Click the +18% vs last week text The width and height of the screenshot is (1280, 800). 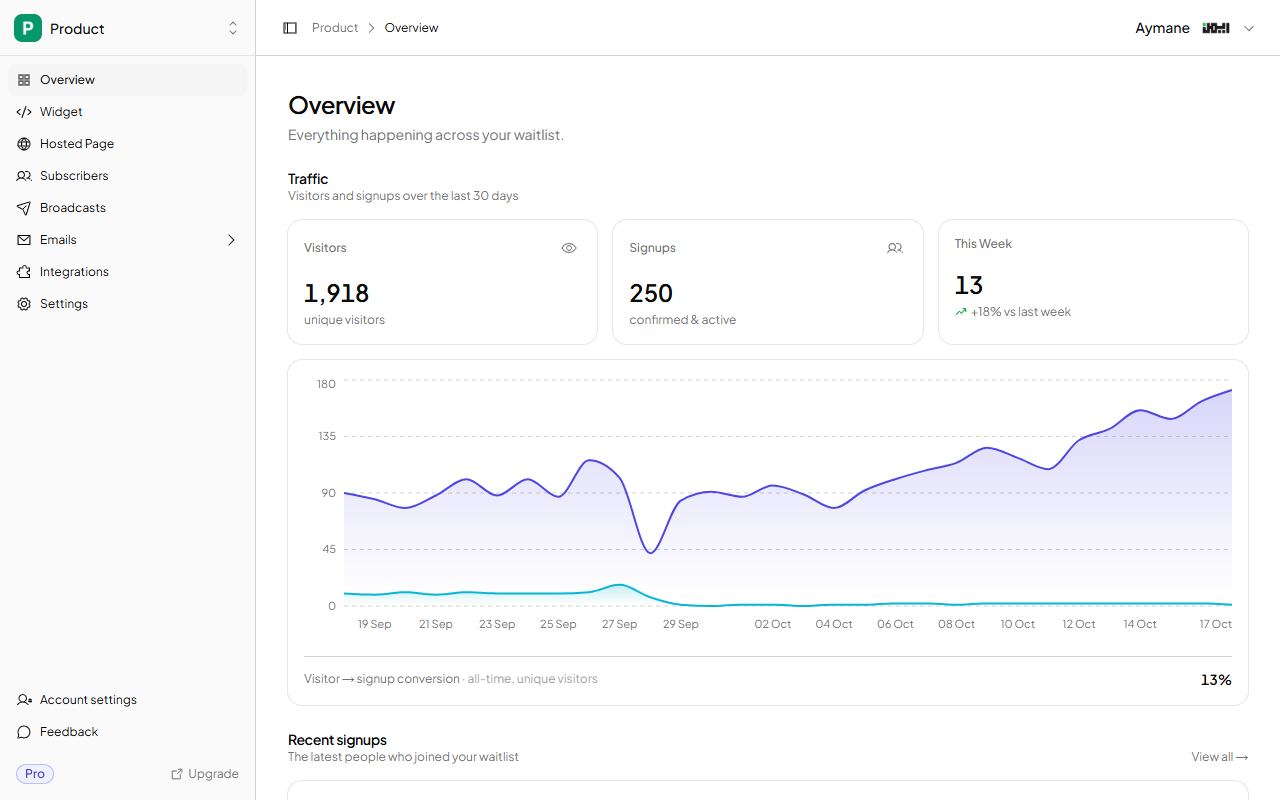pos(1020,312)
